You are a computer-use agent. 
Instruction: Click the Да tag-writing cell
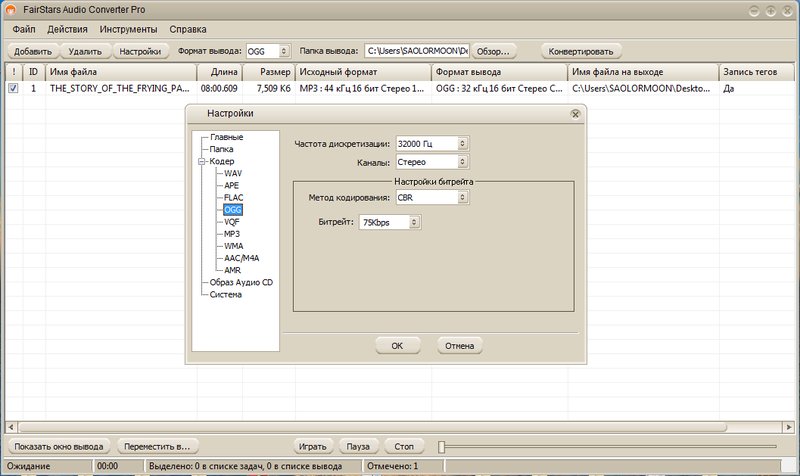(729, 89)
